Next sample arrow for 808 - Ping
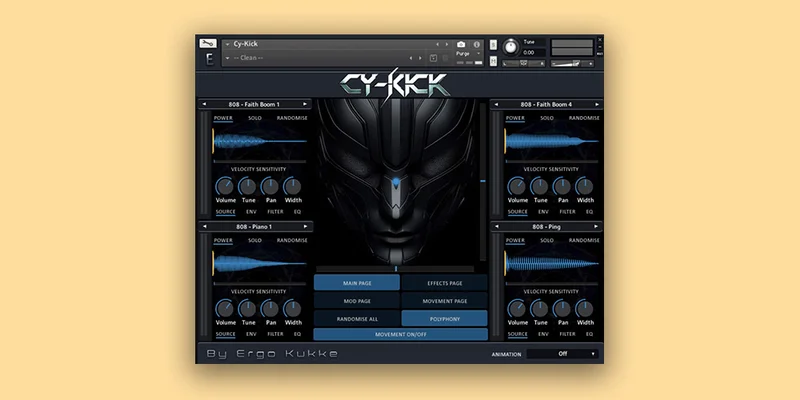 tap(595, 226)
